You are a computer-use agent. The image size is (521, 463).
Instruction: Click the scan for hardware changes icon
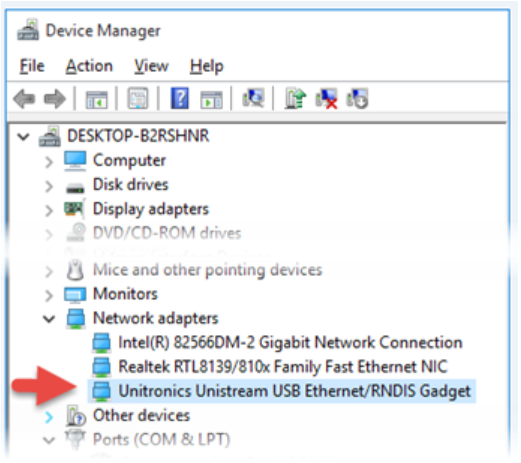[x=253, y=98]
